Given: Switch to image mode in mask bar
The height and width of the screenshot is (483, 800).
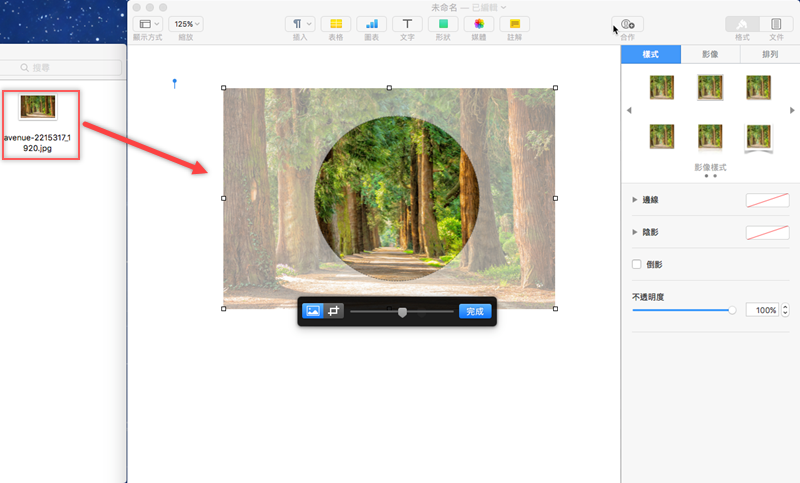Looking at the screenshot, I should click(x=313, y=311).
